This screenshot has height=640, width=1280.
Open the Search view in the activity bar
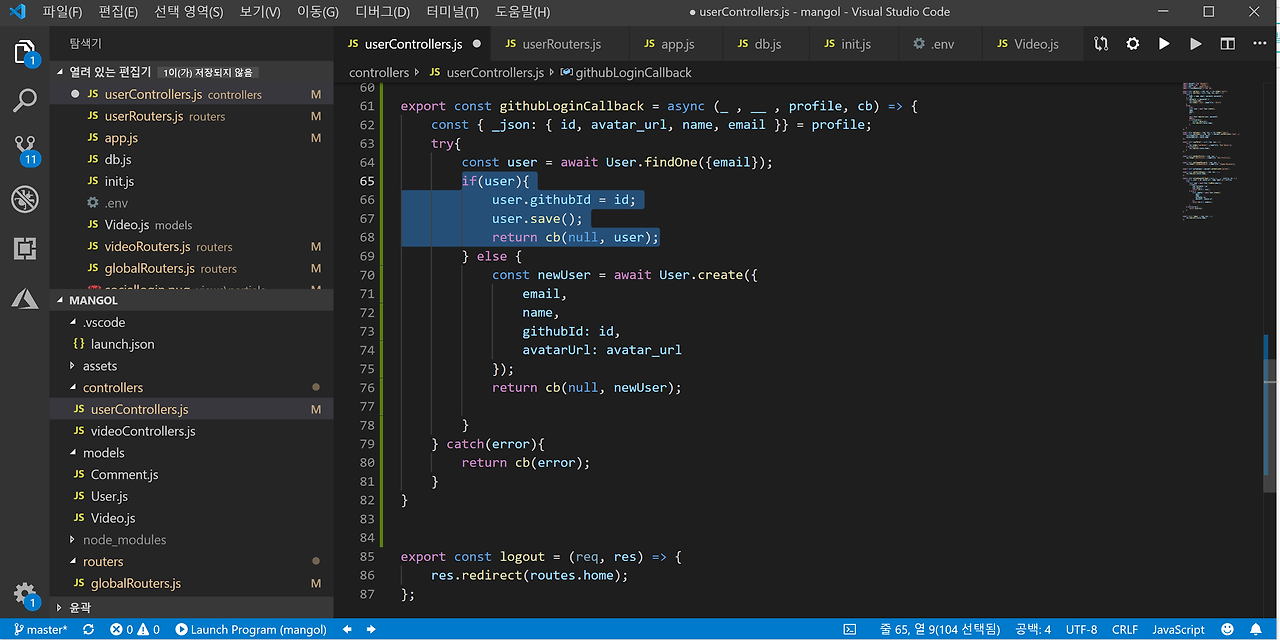click(25, 100)
